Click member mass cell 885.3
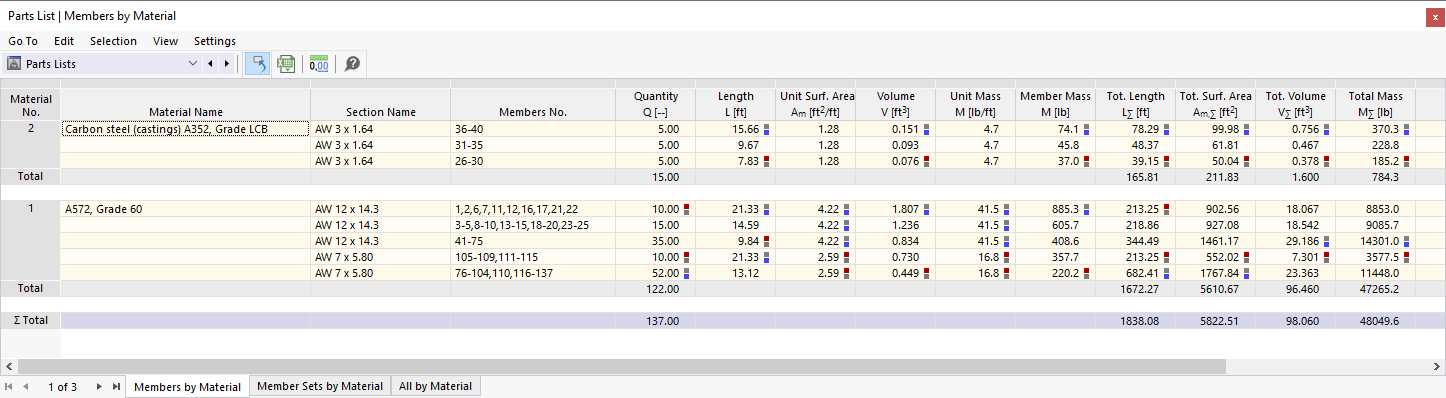 point(1056,209)
